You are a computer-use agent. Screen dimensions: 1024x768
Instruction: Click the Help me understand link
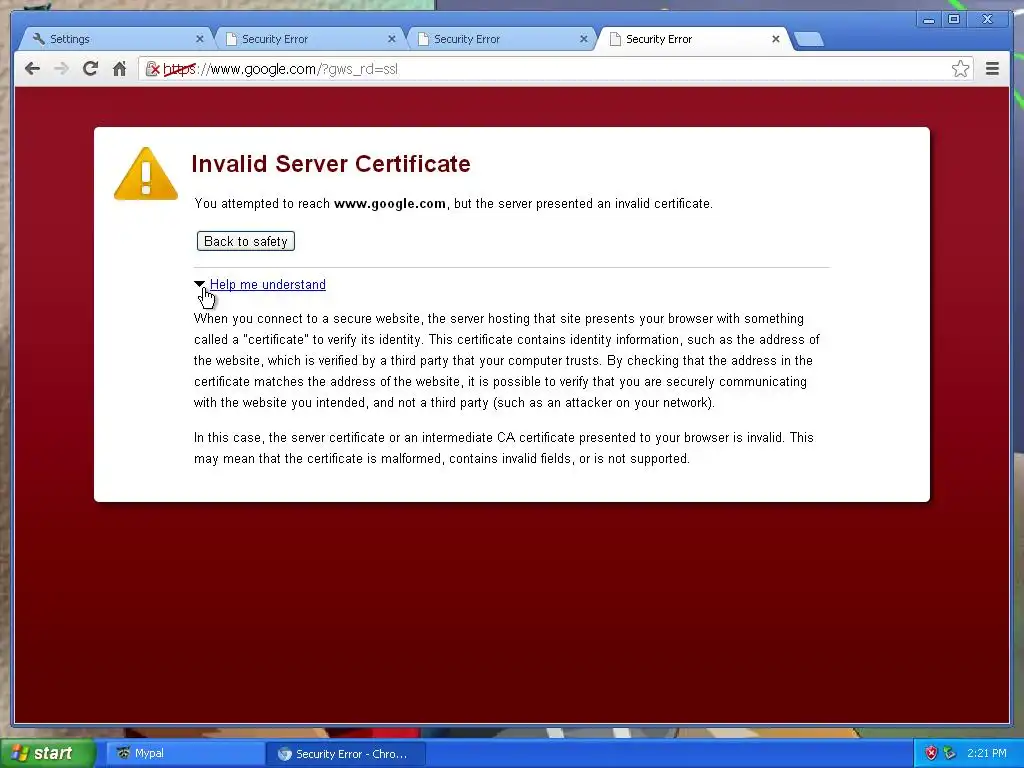(x=268, y=285)
